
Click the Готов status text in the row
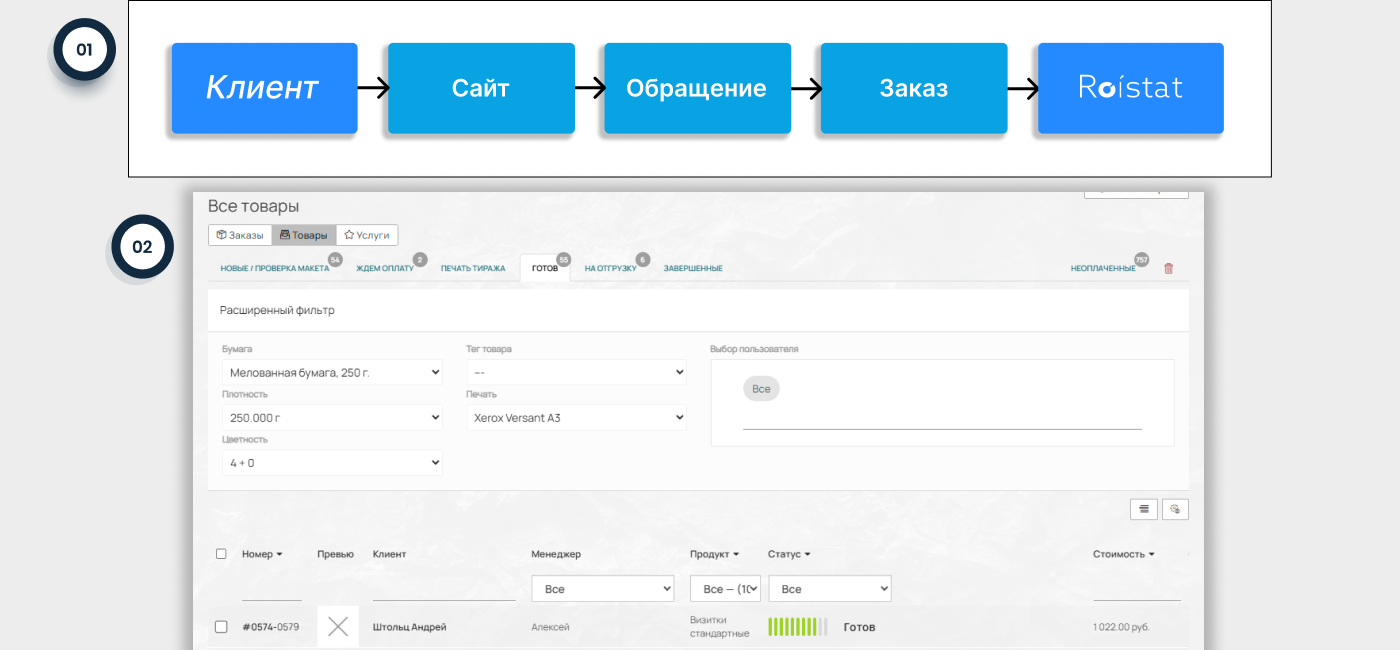[x=859, y=627]
